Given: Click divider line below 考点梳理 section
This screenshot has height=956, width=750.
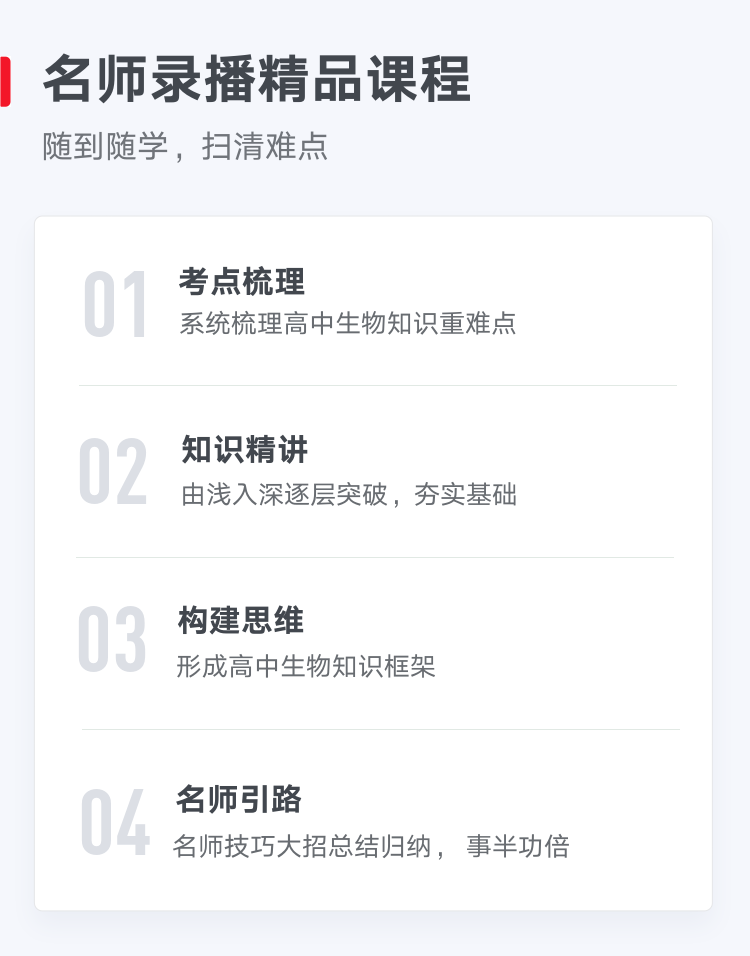Looking at the screenshot, I should 377,385.
